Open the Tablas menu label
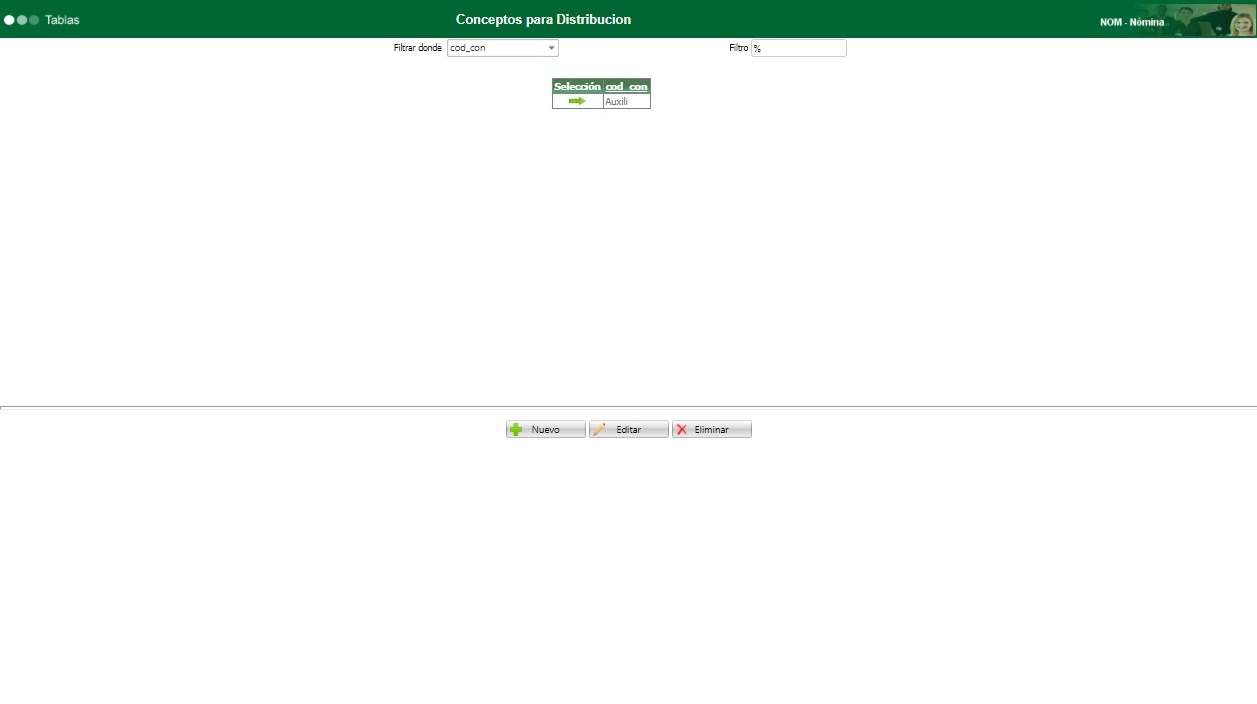Screen dimensions: 1257x704 pyautogui.click(x=62, y=20)
